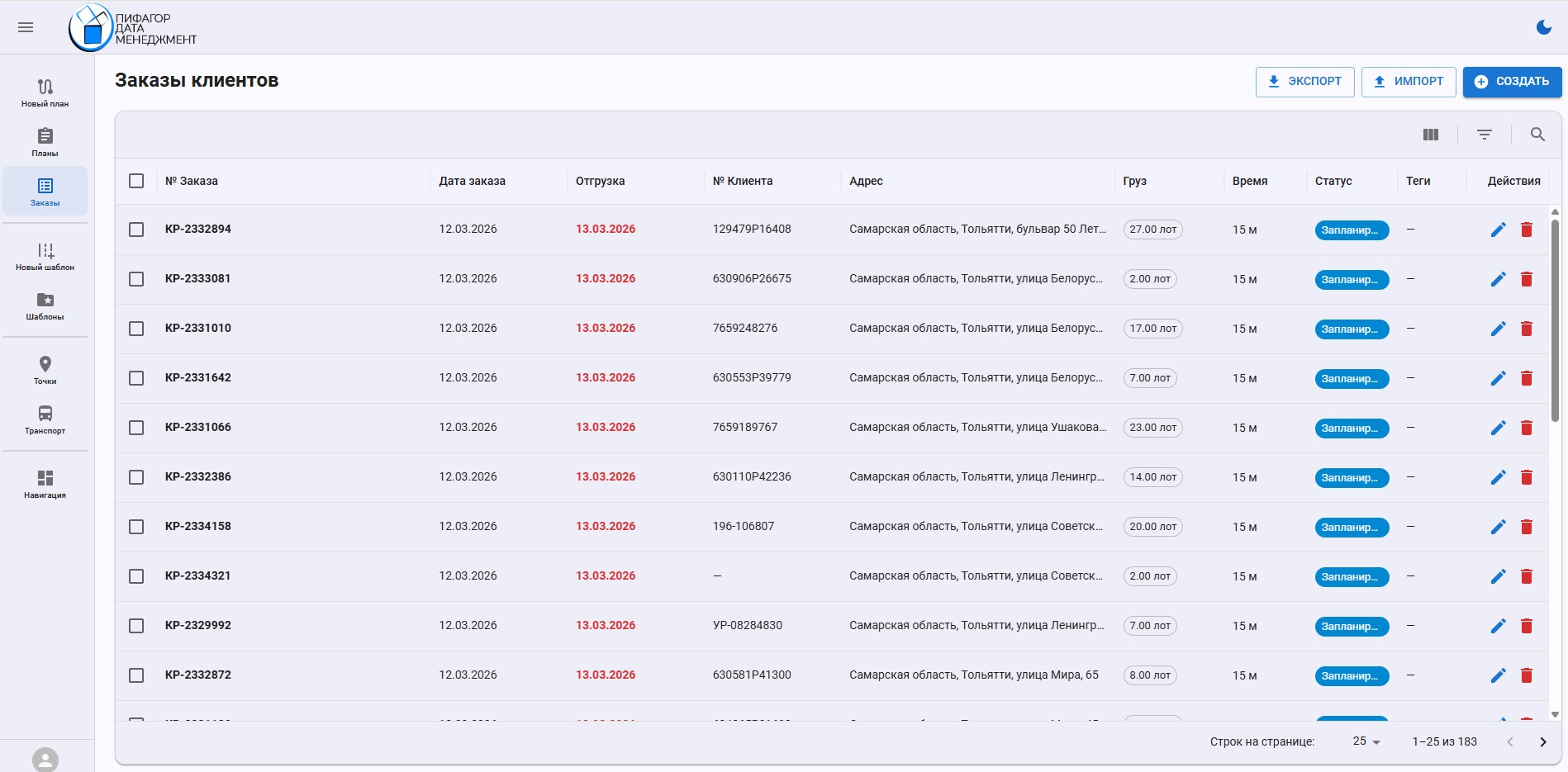Delete order KP-2333081 with trash icon
The height and width of the screenshot is (772, 1568).
pos(1527,279)
